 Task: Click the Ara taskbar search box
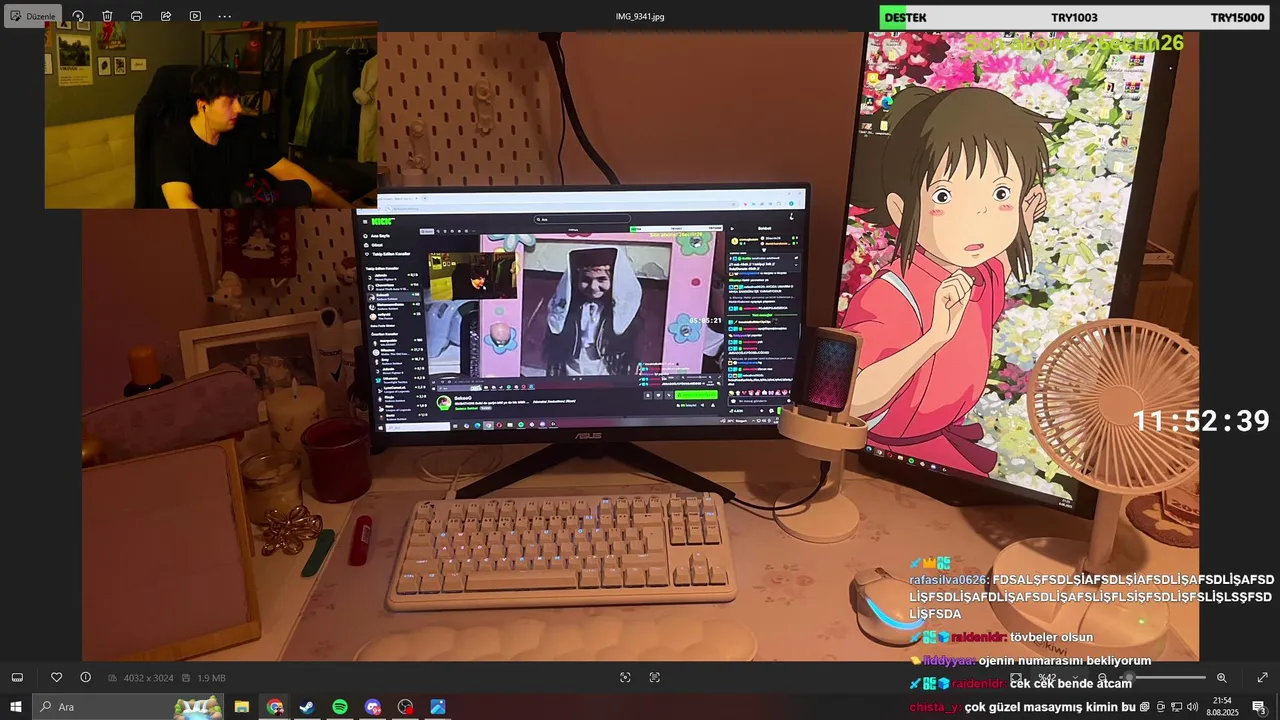pyautogui.click(x=128, y=707)
